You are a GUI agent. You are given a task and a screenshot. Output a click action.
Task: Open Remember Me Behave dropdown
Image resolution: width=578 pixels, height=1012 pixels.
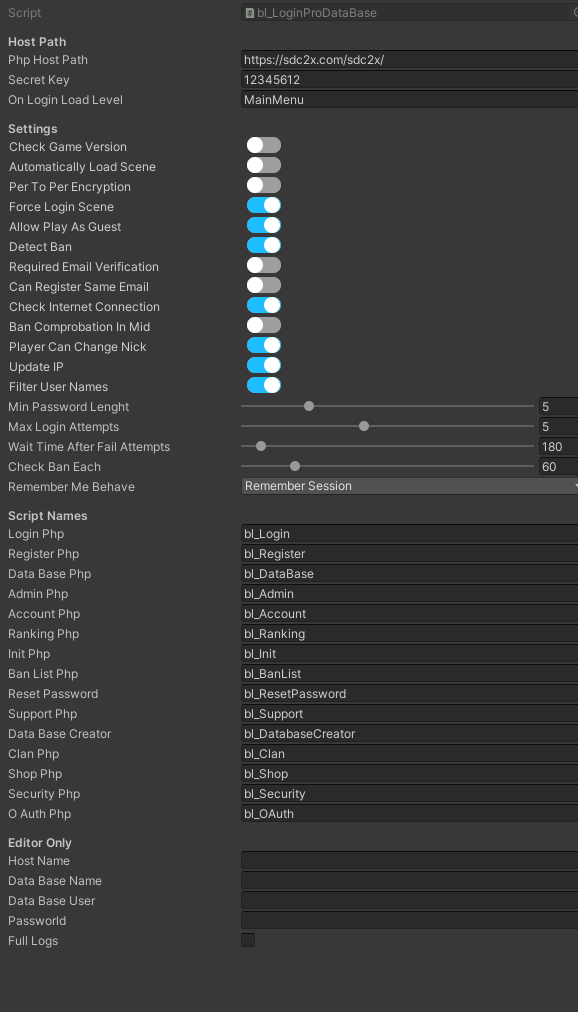pyautogui.click(x=410, y=486)
